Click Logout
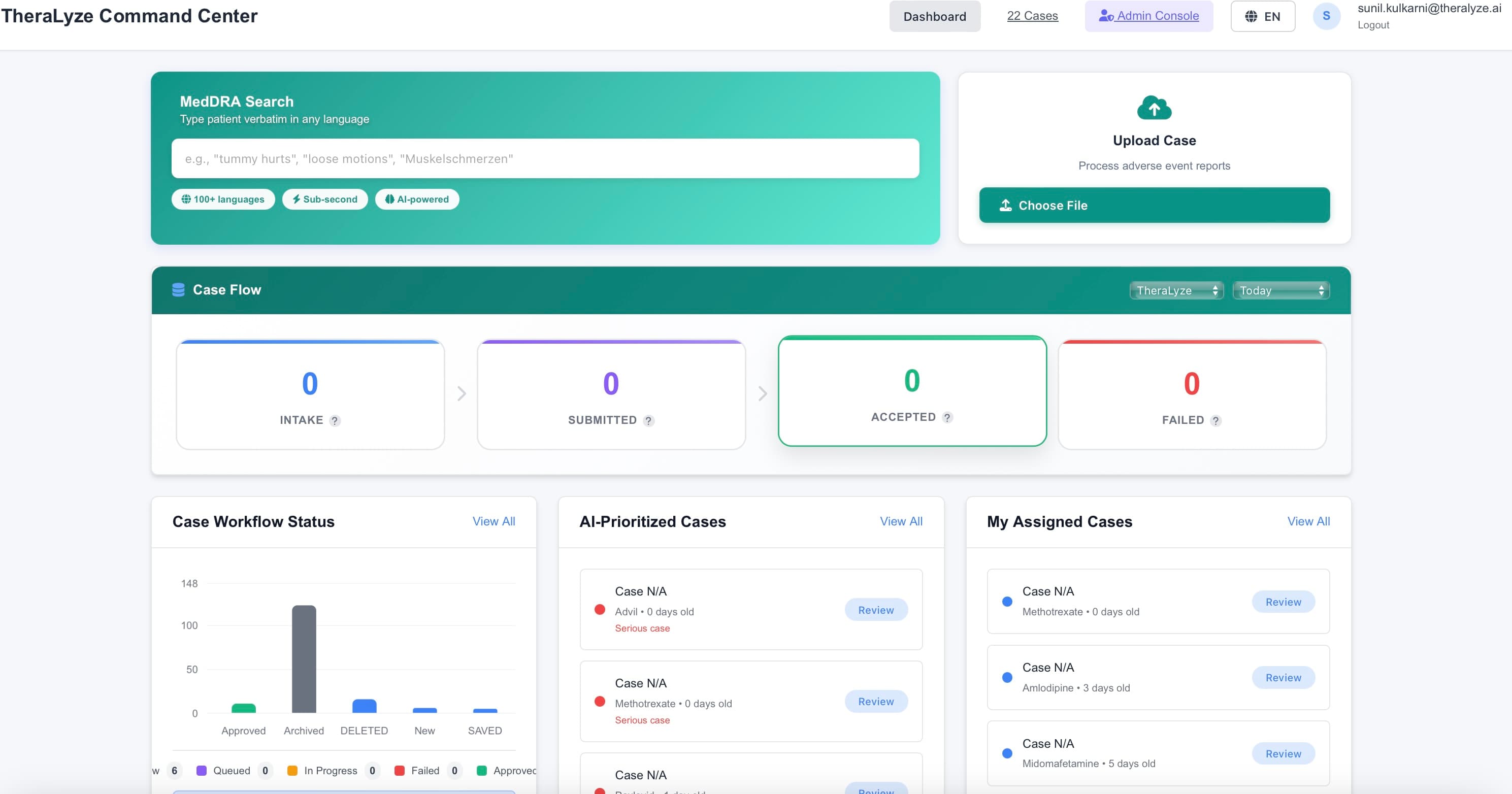The image size is (1512, 794). [x=1373, y=25]
